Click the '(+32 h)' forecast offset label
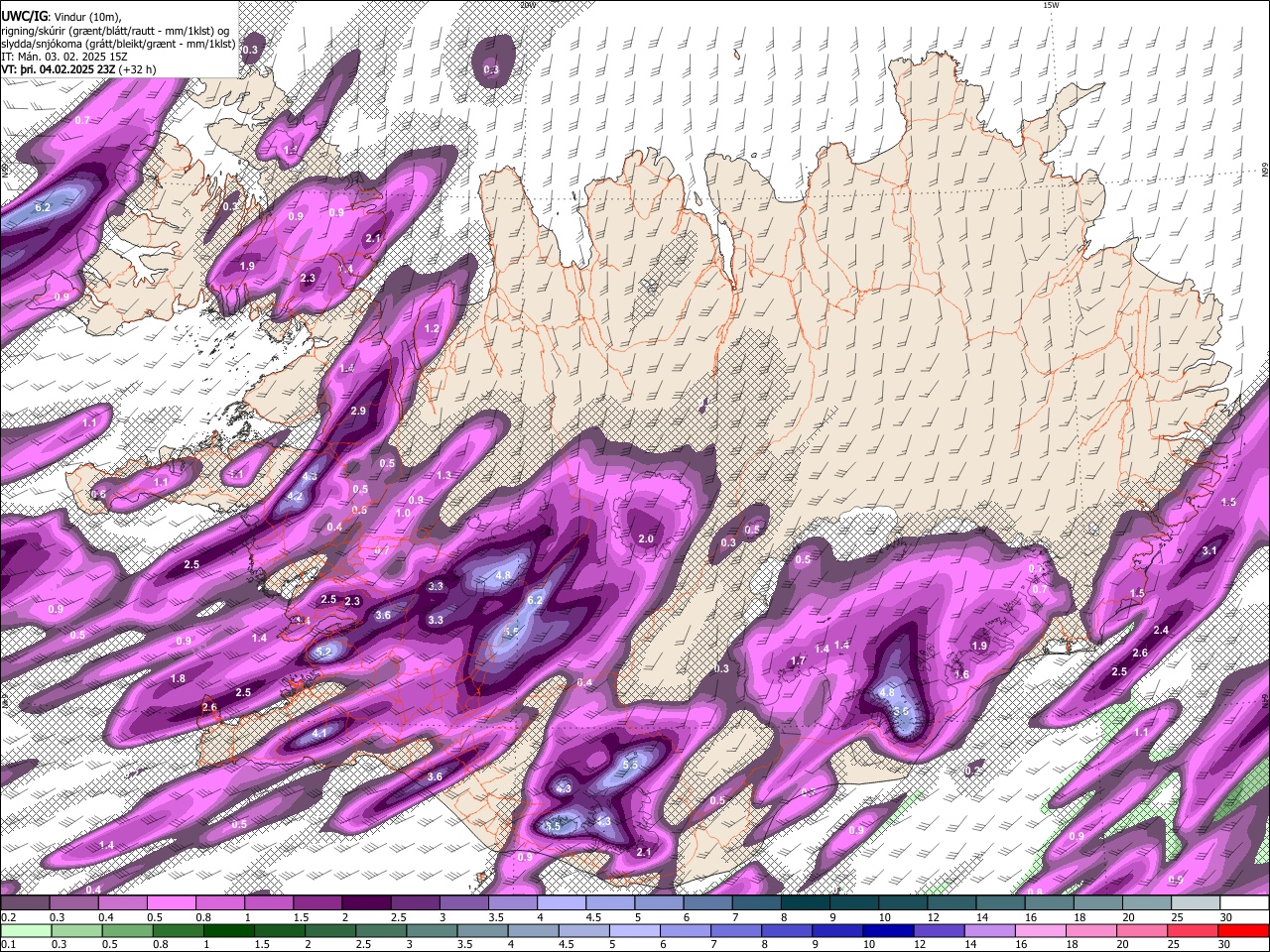The image size is (1270, 952). tap(138, 70)
